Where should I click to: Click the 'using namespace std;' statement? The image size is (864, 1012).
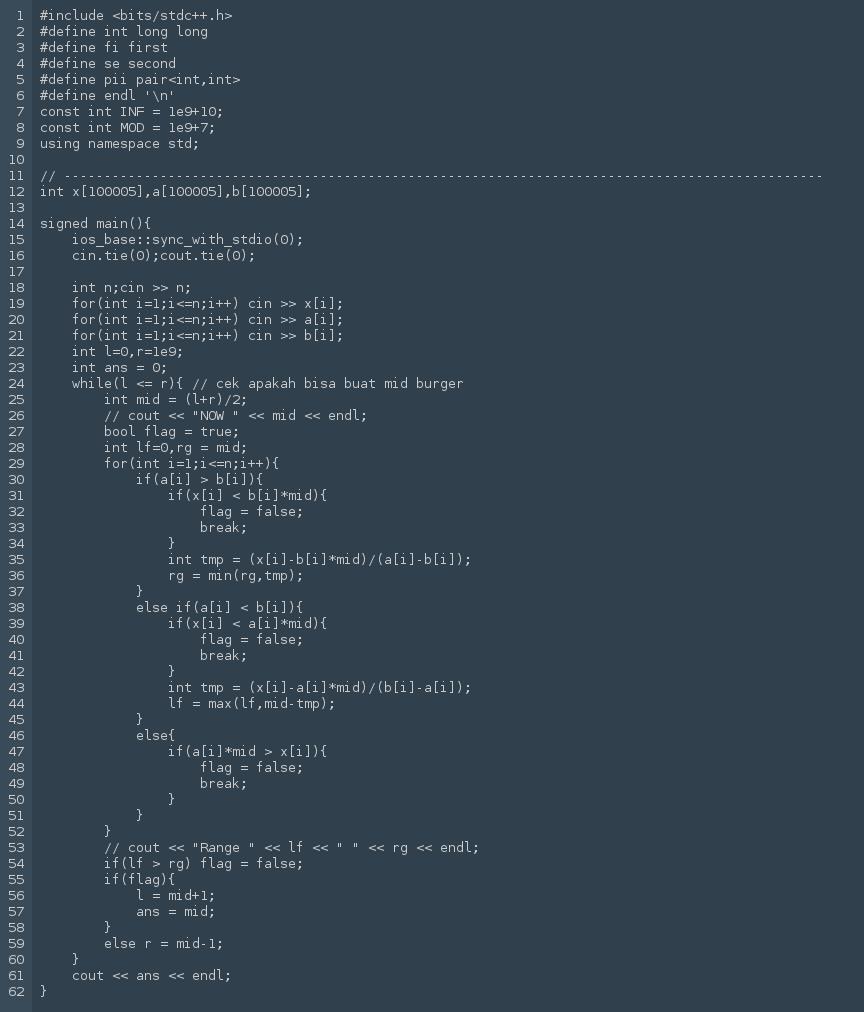pos(119,144)
